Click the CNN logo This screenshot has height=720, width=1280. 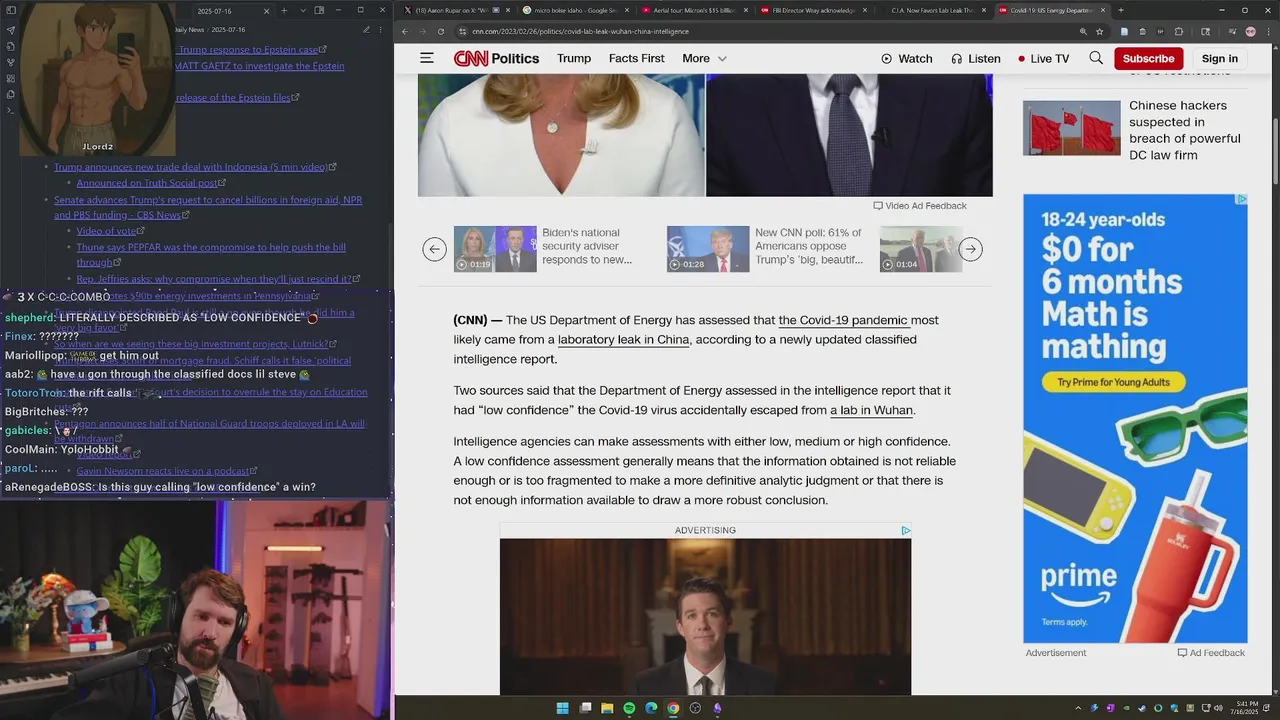pos(470,58)
